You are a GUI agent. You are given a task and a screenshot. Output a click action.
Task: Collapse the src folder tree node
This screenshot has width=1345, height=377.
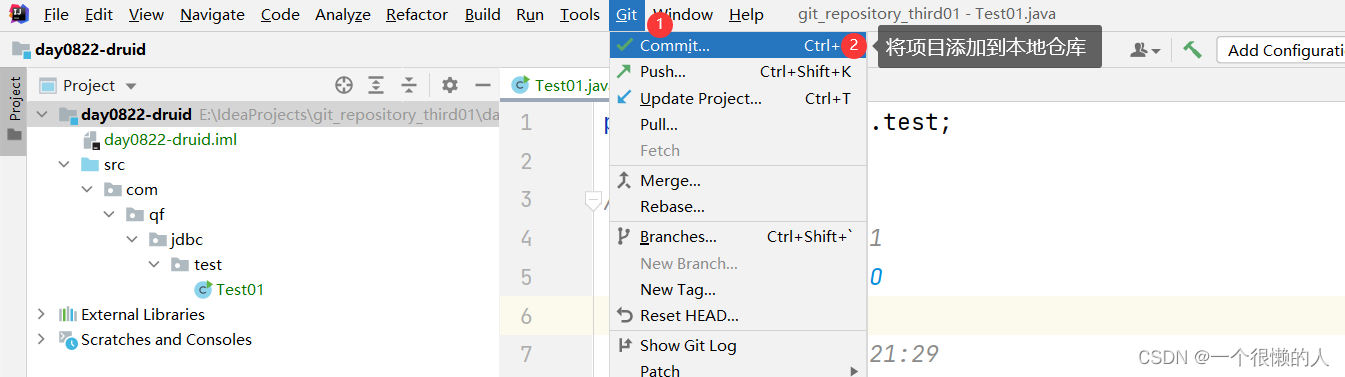coord(63,165)
